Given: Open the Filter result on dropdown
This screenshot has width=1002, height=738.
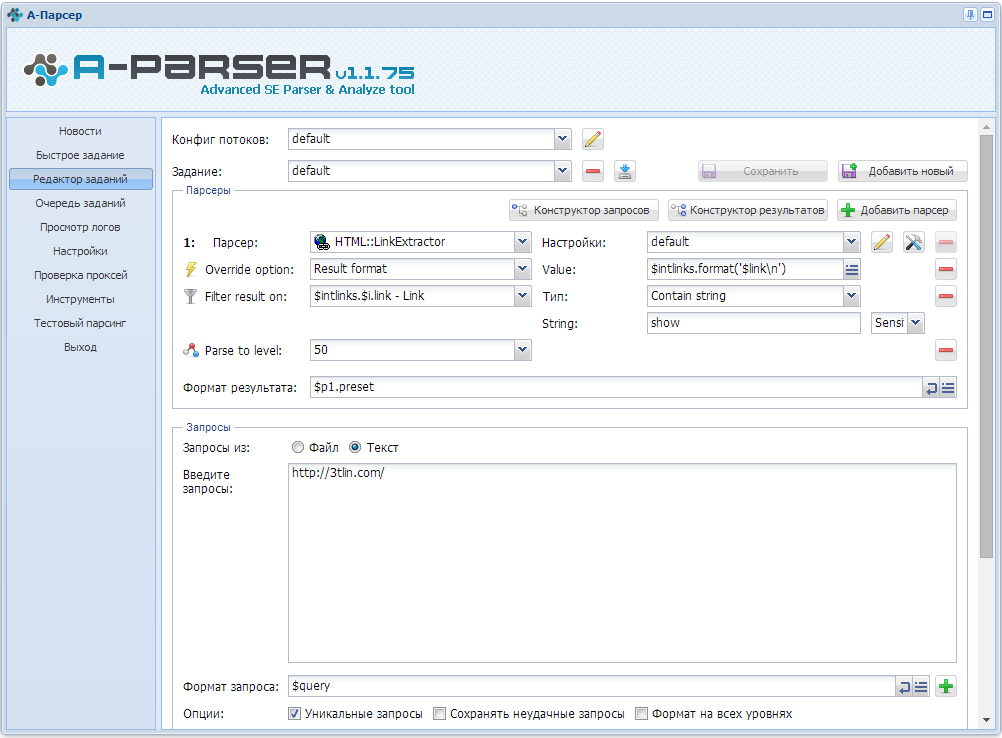Looking at the screenshot, I should click(x=523, y=295).
